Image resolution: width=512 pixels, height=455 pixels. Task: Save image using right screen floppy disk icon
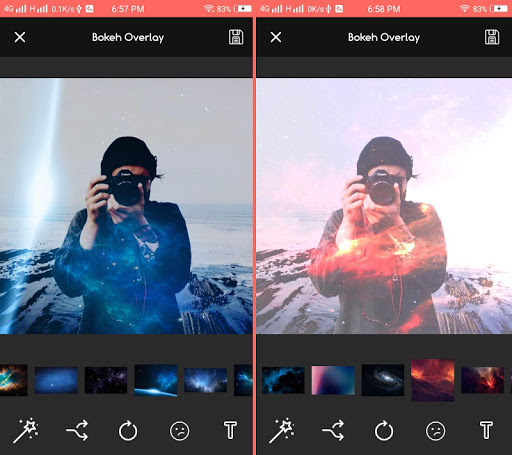492,37
